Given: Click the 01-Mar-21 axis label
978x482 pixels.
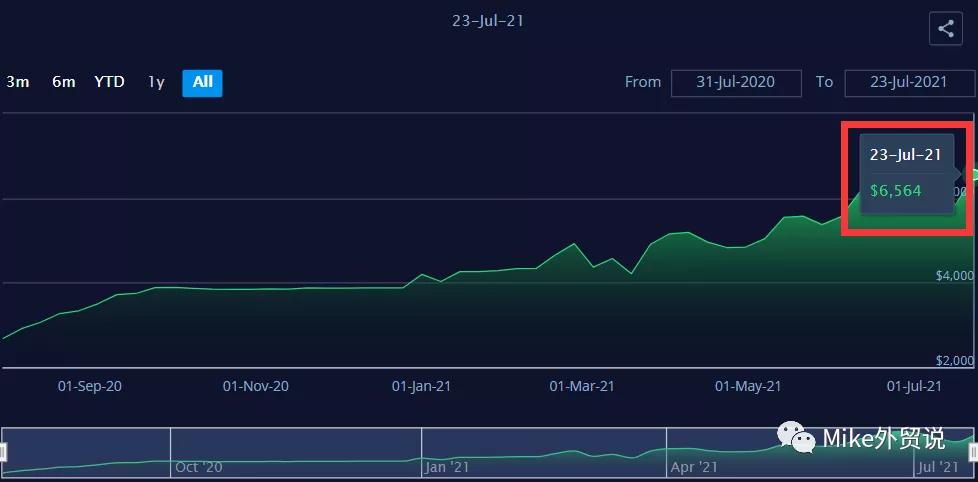Looking at the screenshot, I should pos(582,387).
